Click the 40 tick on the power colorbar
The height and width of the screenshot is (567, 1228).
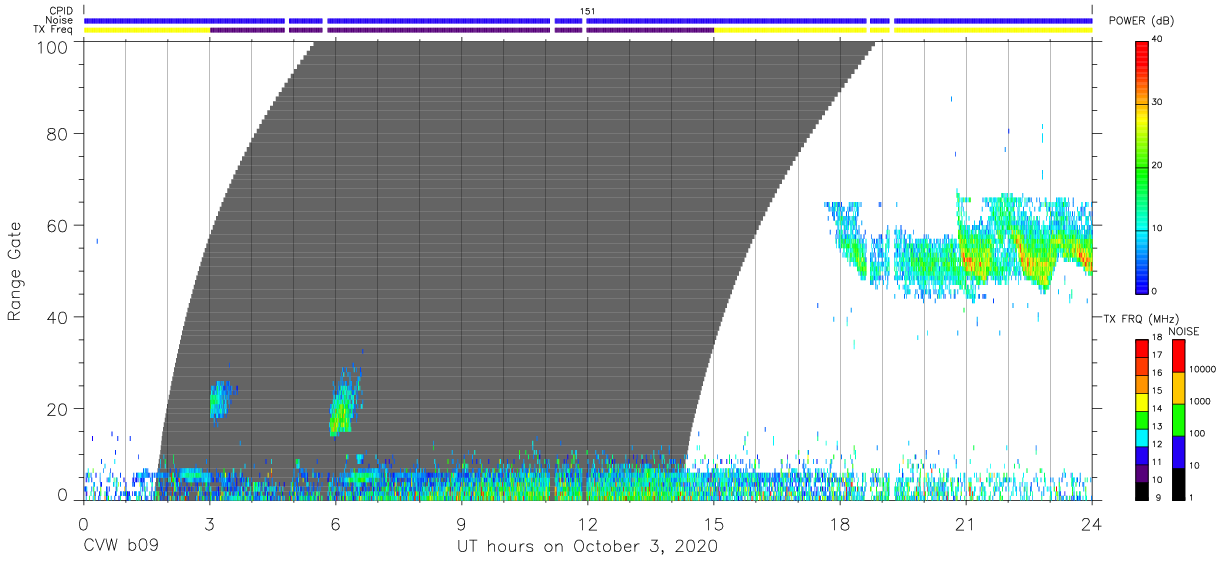1157,39
